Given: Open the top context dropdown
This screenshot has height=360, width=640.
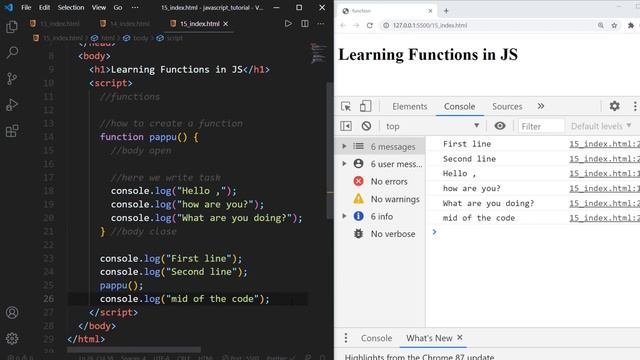Looking at the screenshot, I should coord(432,126).
